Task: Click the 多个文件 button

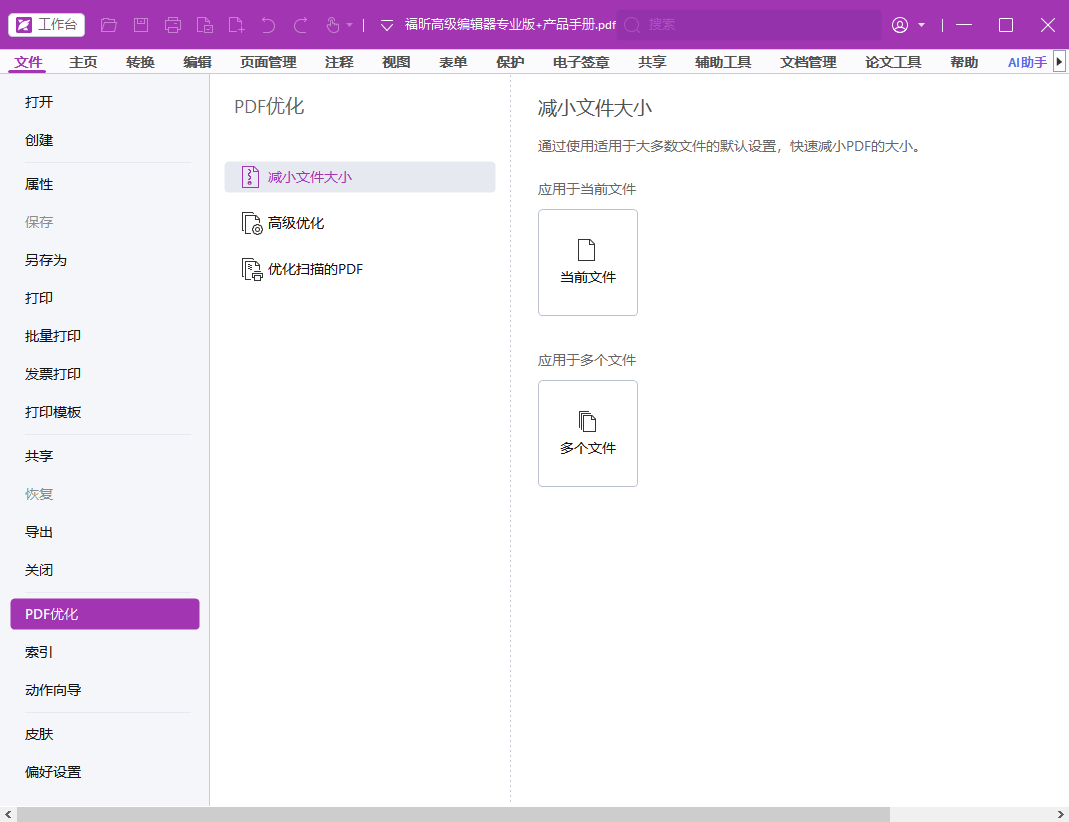Action: click(x=588, y=433)
